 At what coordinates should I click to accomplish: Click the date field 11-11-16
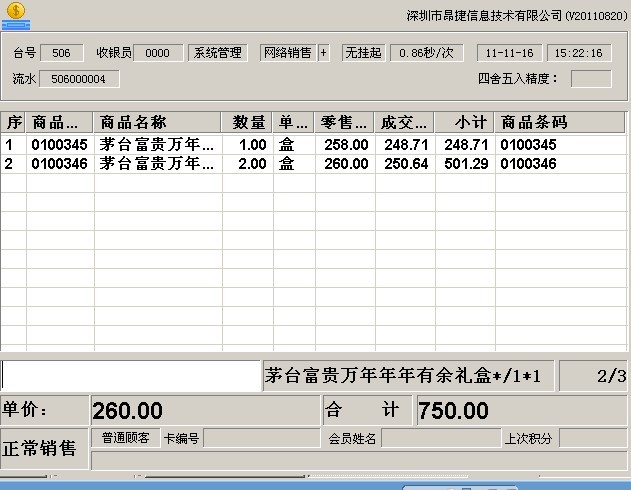[x=509, y=53]
